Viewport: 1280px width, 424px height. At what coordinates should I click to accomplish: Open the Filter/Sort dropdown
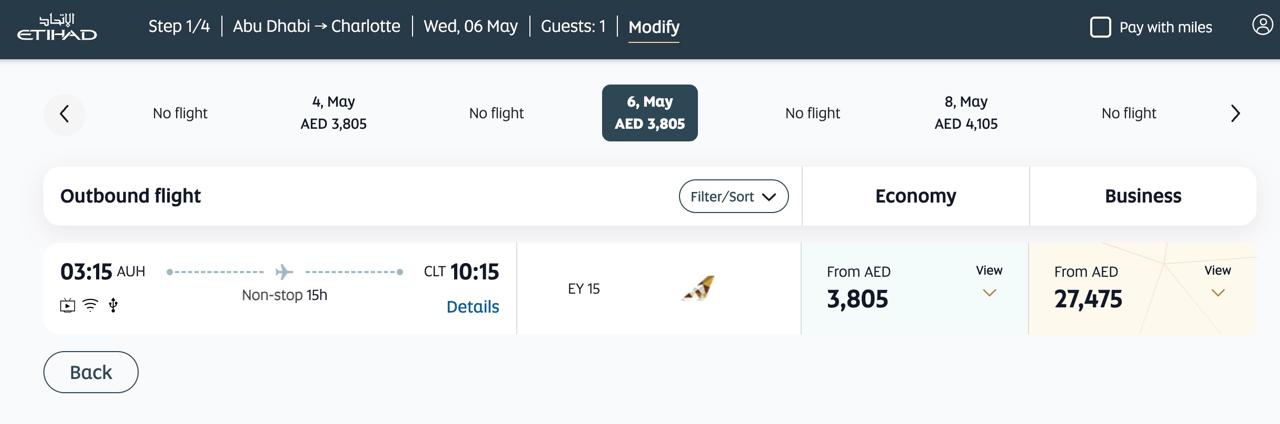tap(733, 196)
